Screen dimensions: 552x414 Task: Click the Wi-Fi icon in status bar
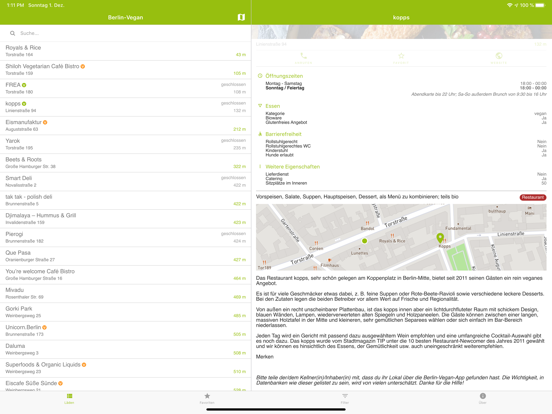click(x=509, y=5)
